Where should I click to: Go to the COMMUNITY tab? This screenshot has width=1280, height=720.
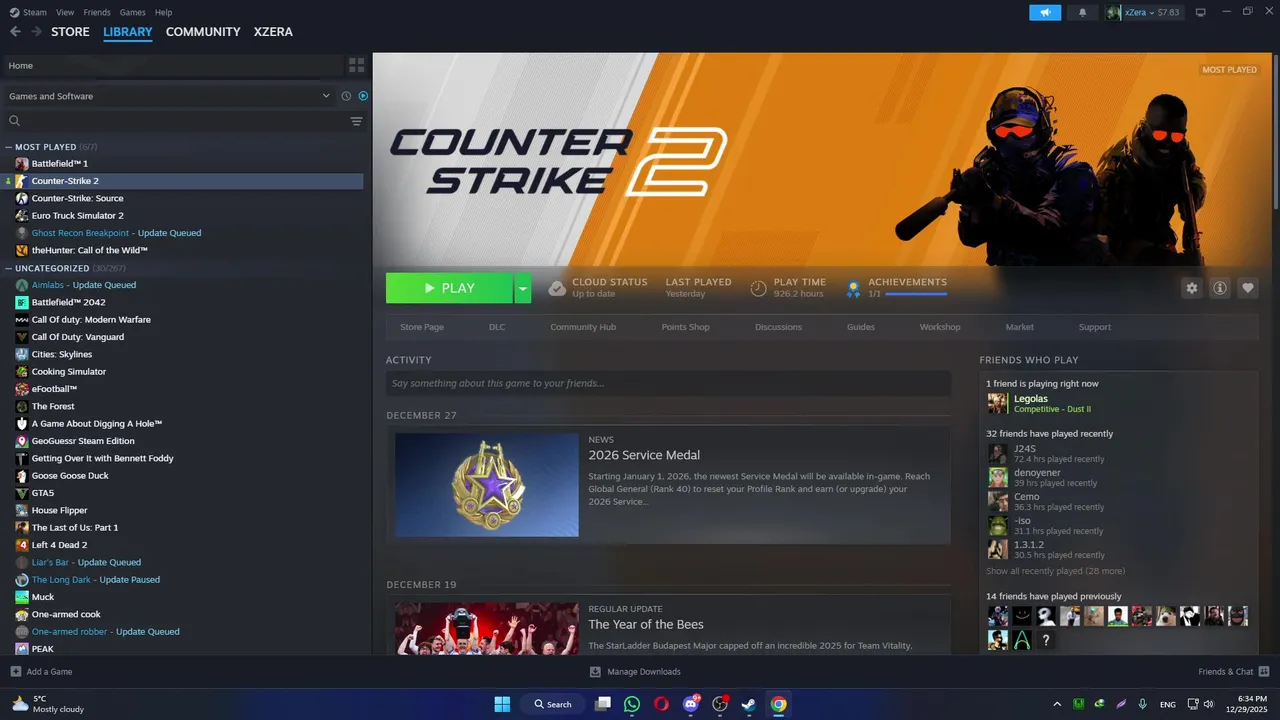[203, 32]
